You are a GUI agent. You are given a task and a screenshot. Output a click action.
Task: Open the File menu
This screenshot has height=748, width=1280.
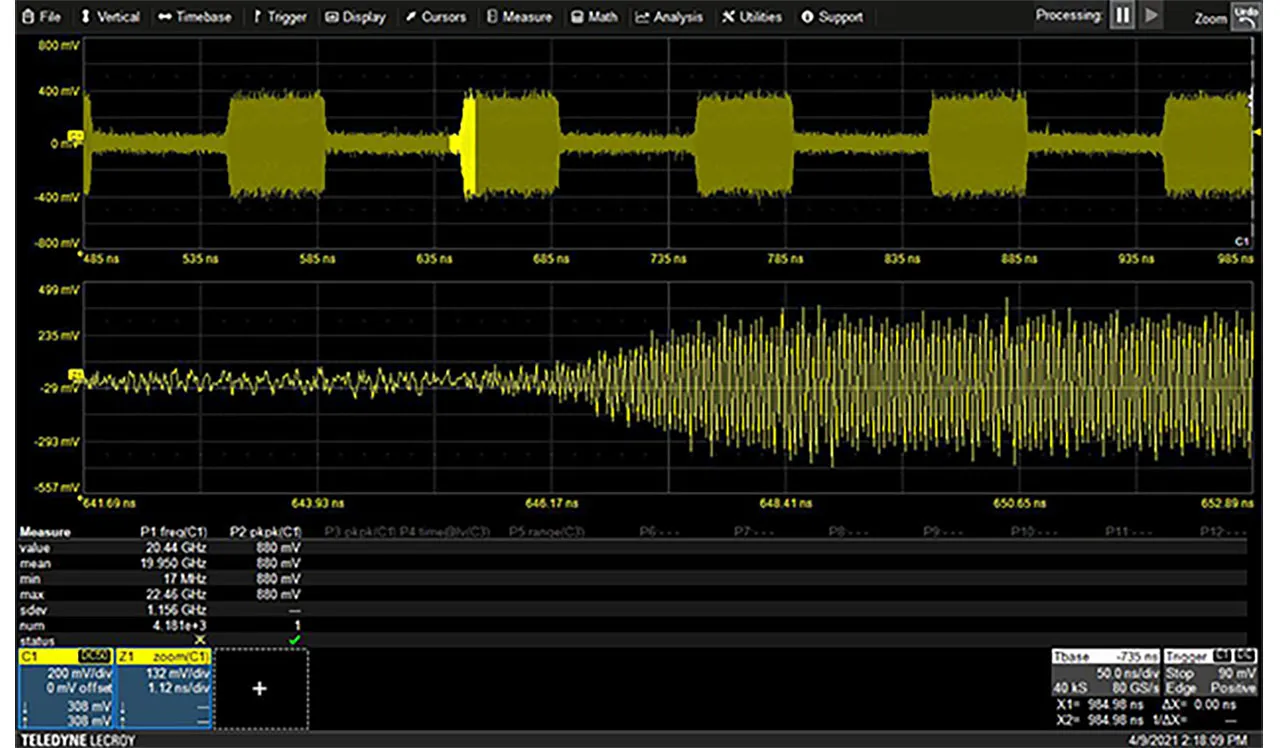pos(40,17)
